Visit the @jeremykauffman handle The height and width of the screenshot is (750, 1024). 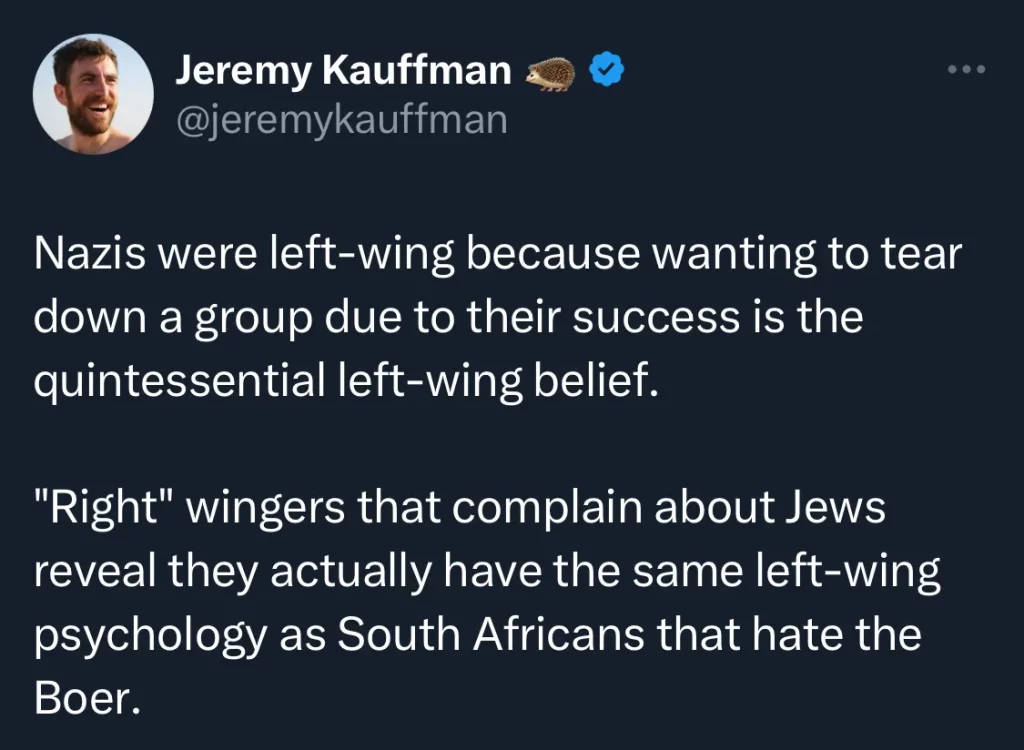[x=341, y=120]
